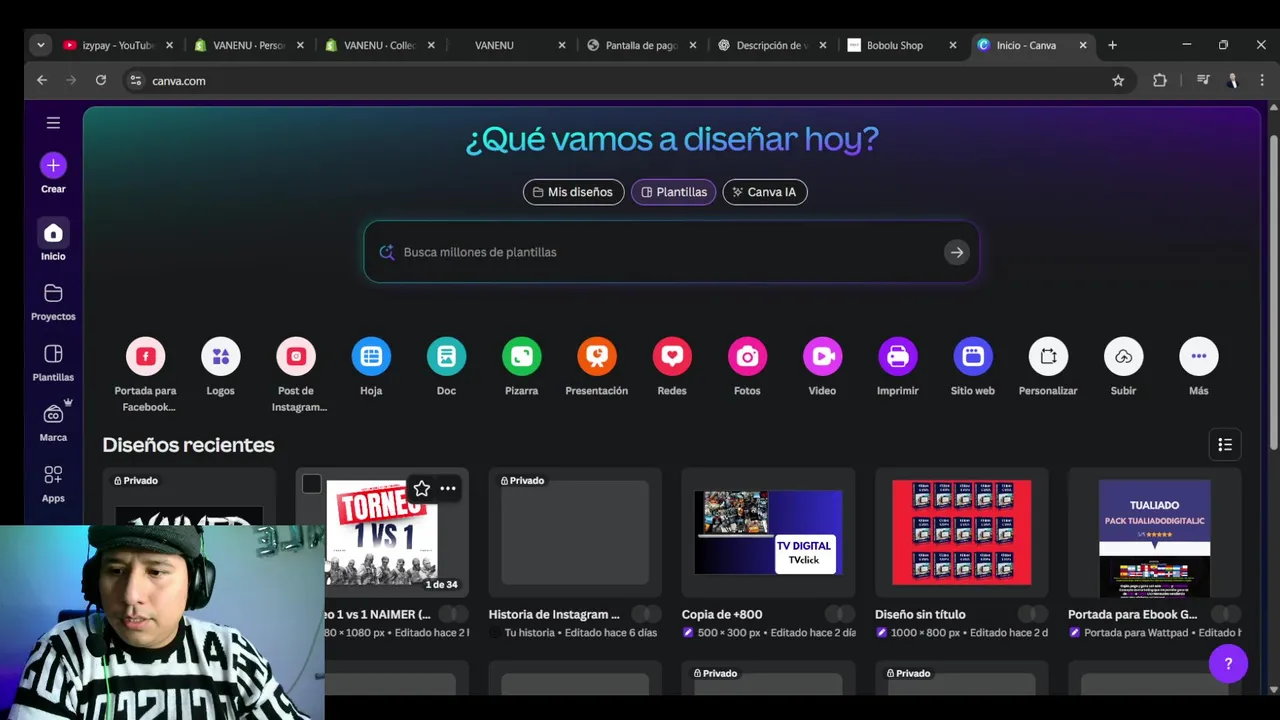The height and width of the screenshot is (720, 1280).
Task: Reload the Canva page
Action: [101, 80]
